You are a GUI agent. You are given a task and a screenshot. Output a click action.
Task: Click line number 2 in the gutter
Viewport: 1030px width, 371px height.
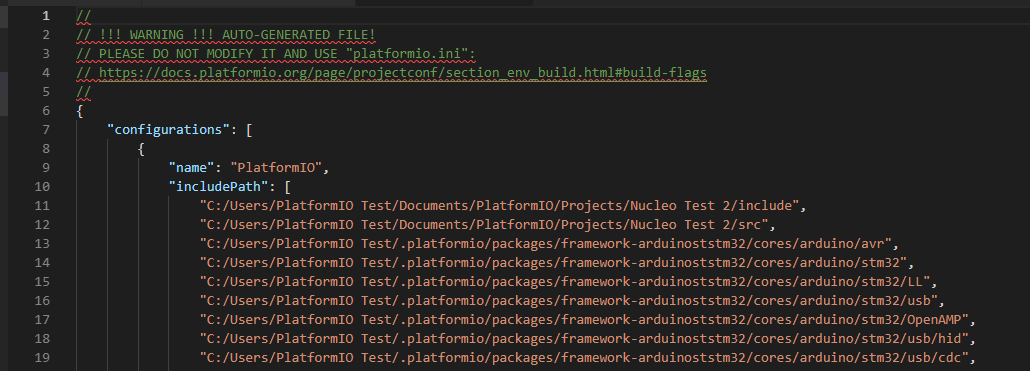46,34
